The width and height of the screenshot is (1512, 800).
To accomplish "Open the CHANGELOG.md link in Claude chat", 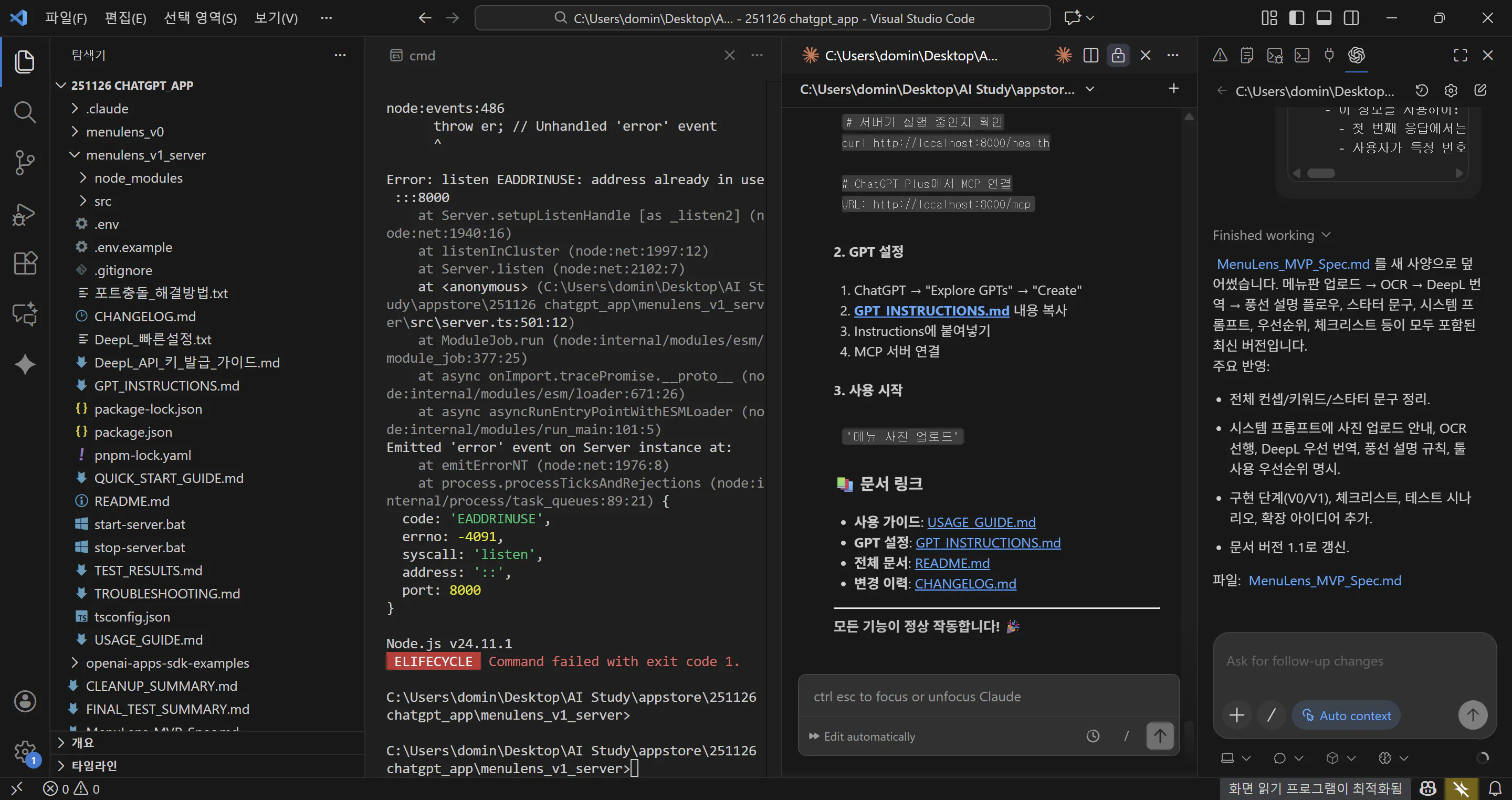I will 965,583.
